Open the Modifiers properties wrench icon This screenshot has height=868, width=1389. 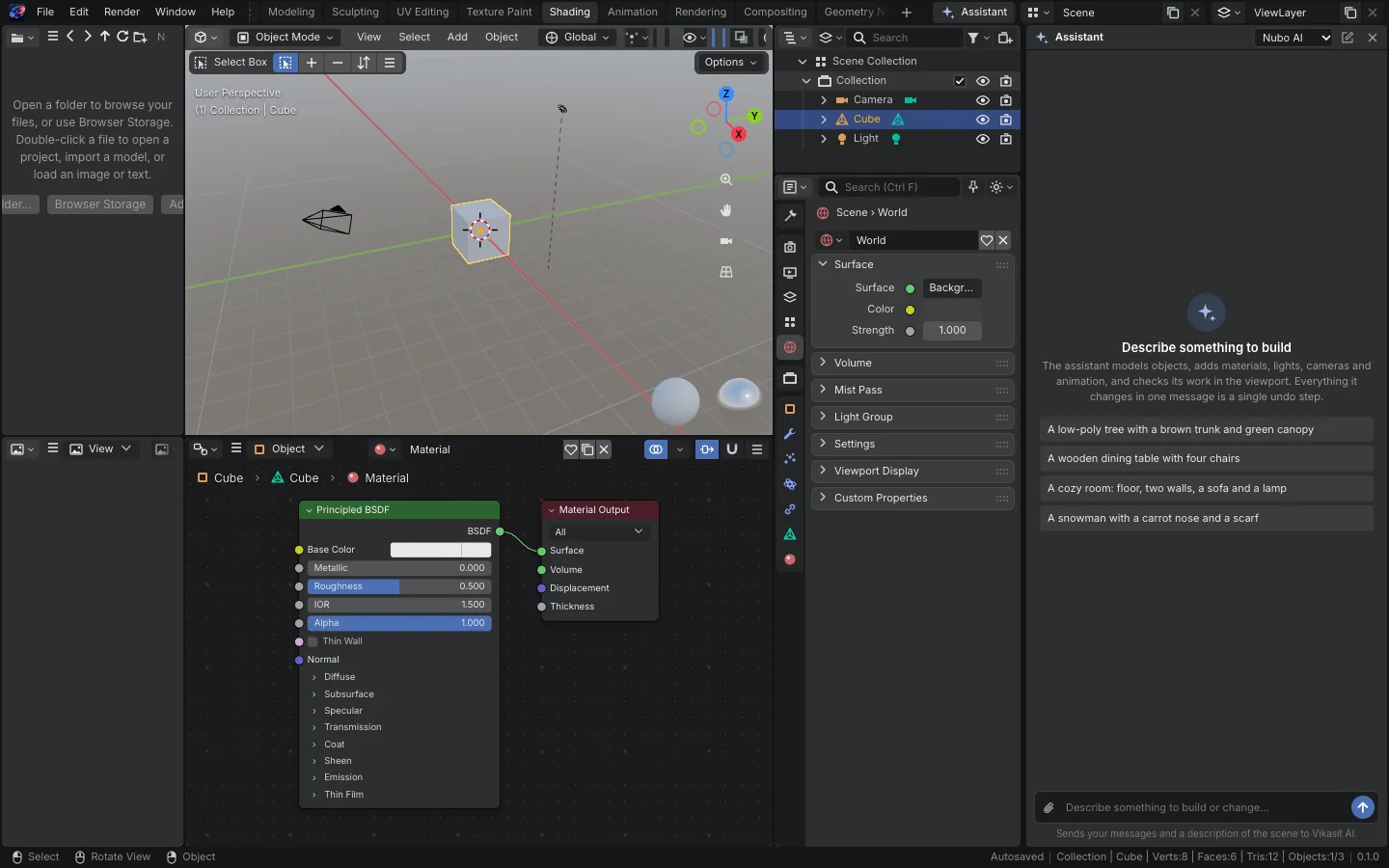point(790,434)
